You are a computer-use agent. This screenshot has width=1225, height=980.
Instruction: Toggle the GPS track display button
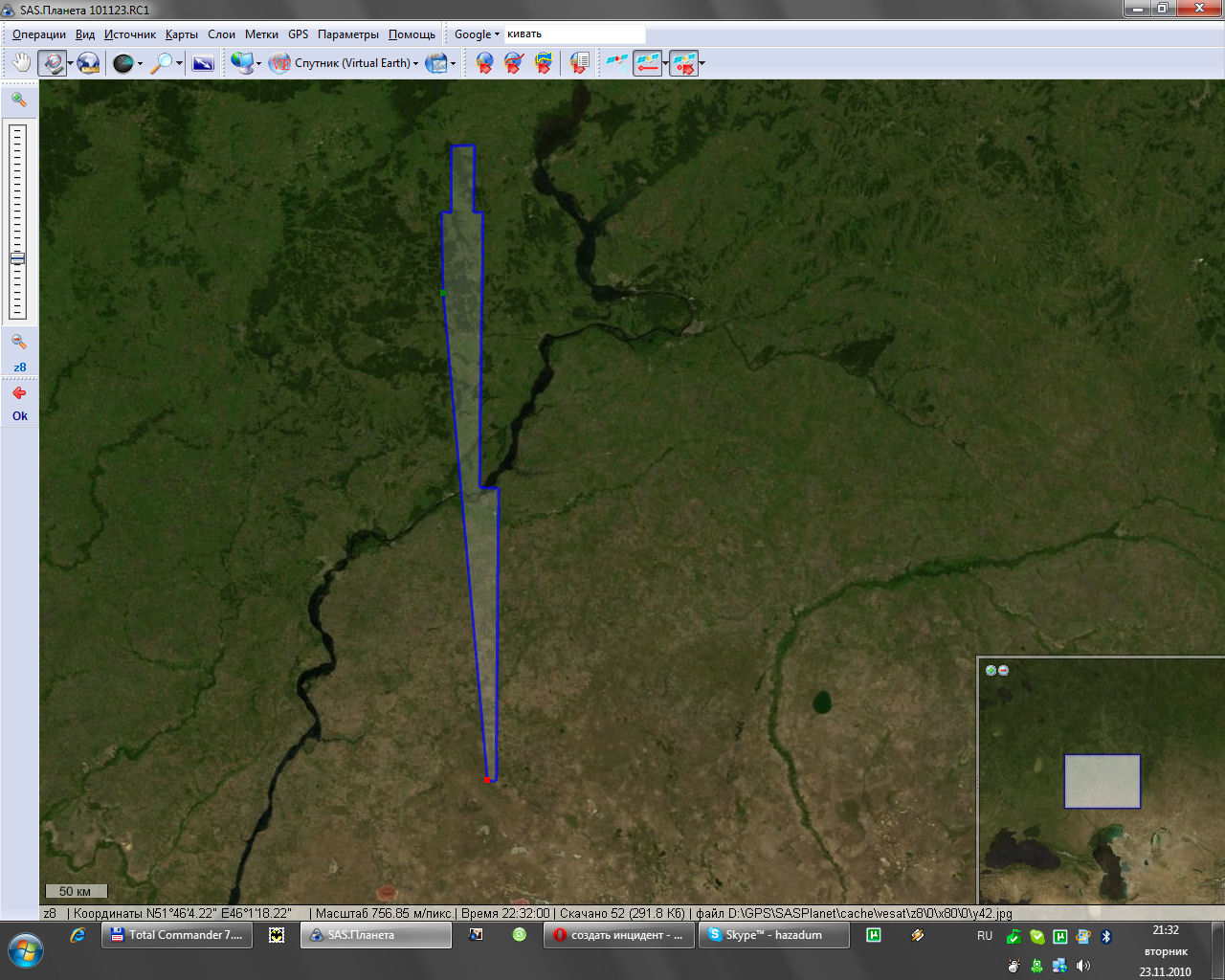pos(647,63)
